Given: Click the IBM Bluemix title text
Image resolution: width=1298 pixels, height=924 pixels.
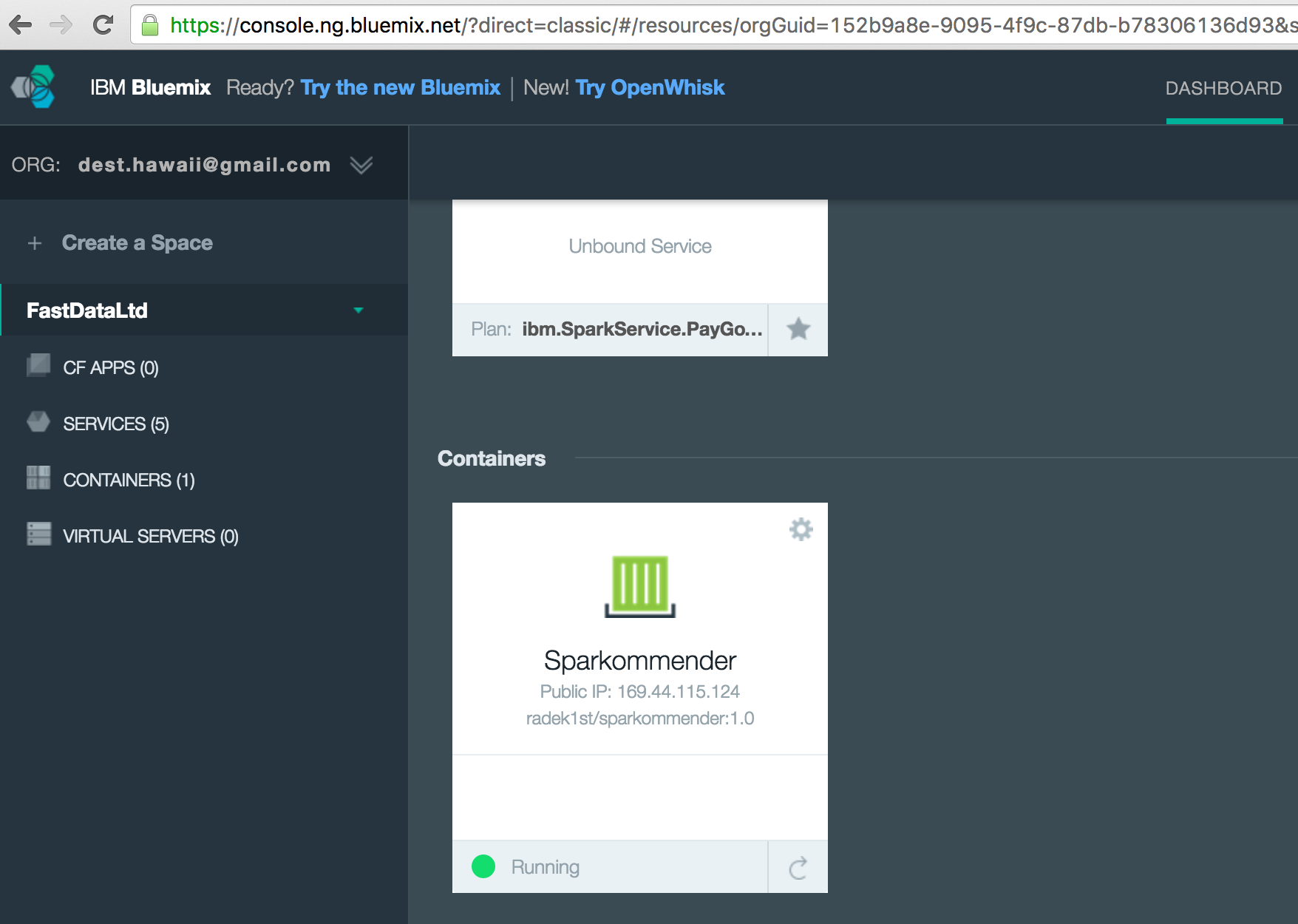Looking at the screenshot, I should pyautogui.click(x=151, y=88).
